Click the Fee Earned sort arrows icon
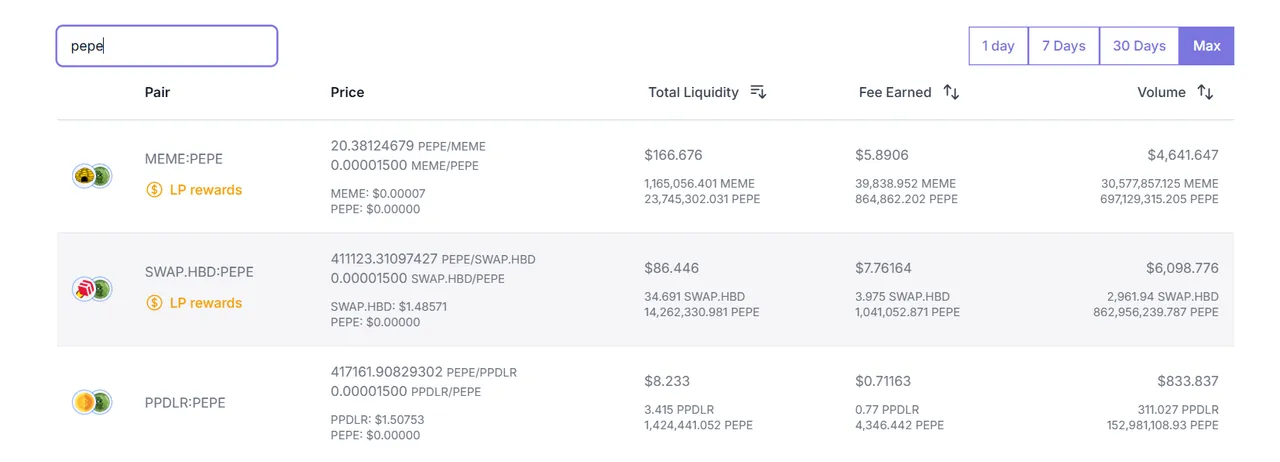 point(951,92)
